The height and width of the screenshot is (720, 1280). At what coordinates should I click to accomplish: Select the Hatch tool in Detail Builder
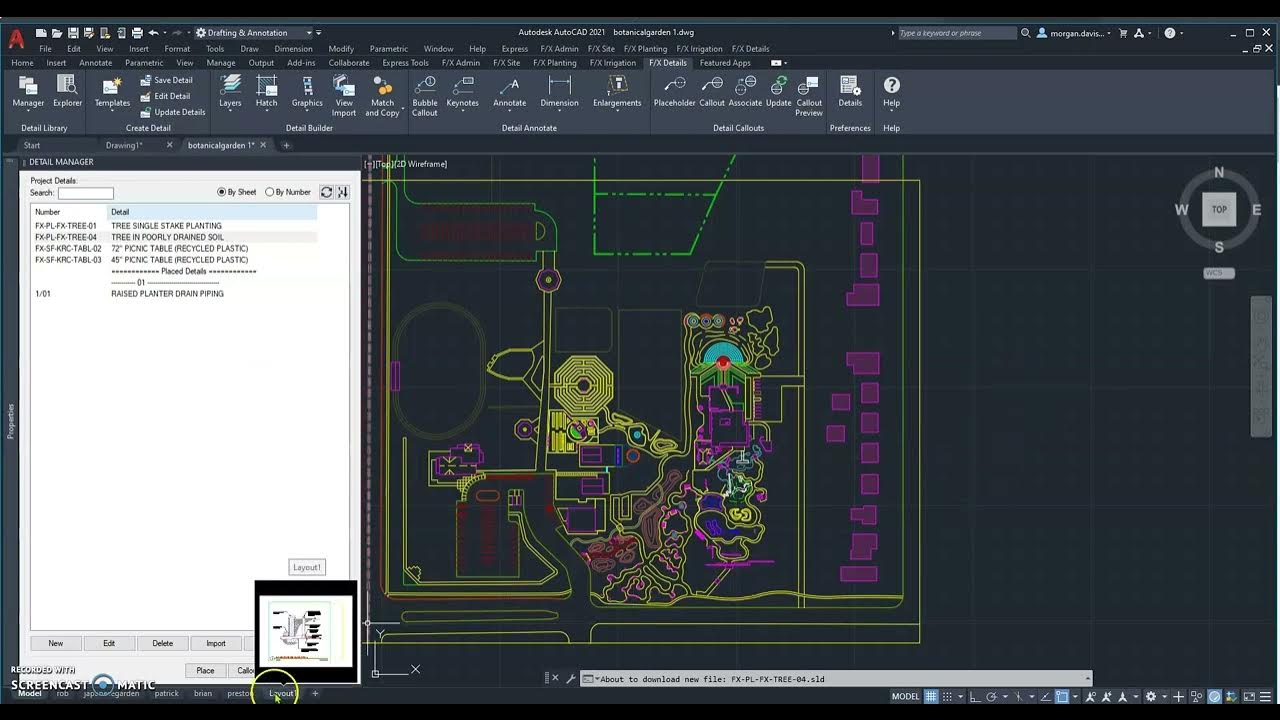266,92
